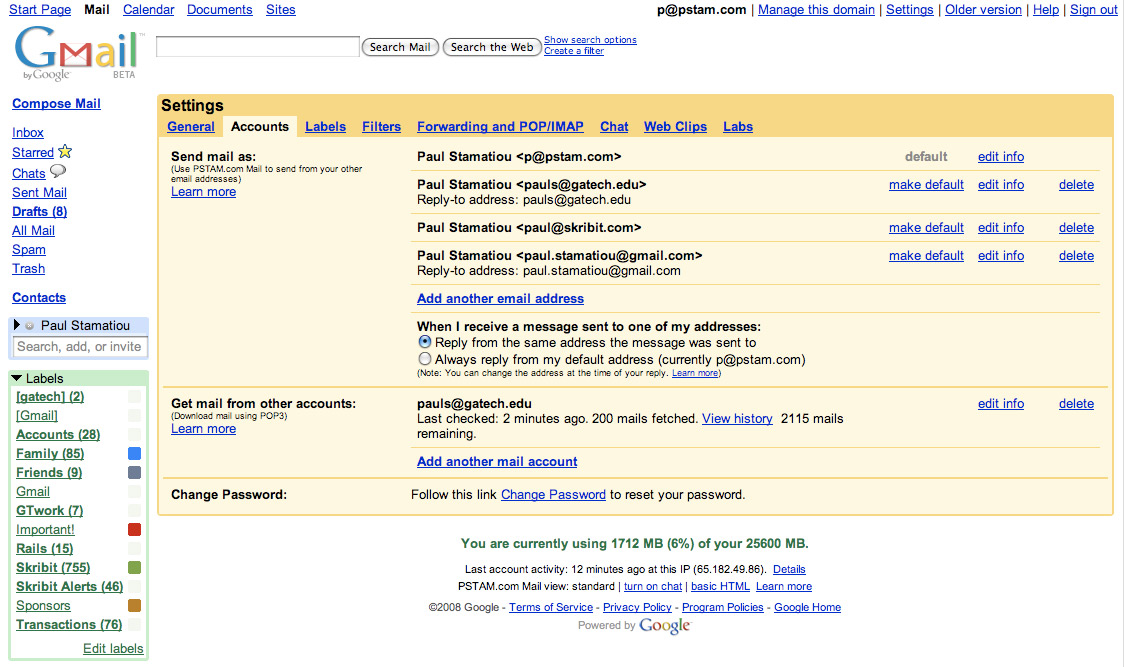The width and height of the screenshot is (1124, 667).
Task: Select 'Always reply from my default address' option
Action: [x=424, y=359]
